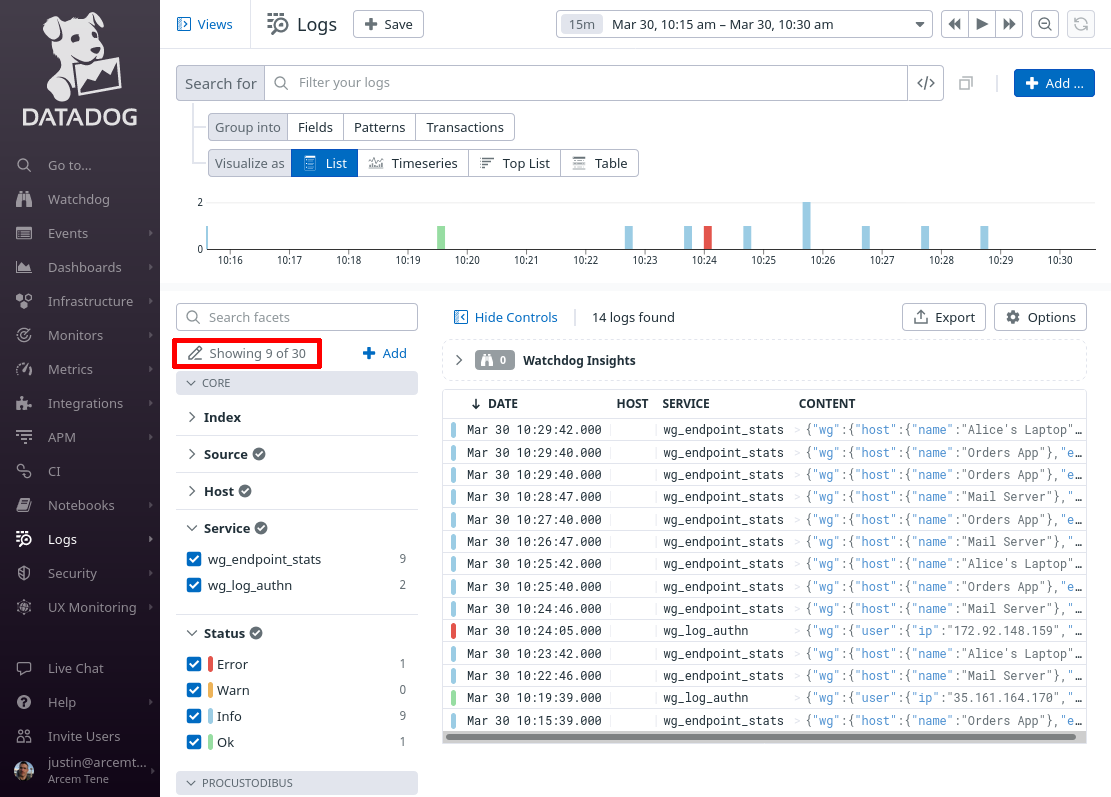Open Monitors in the sidebar
This screenshot has width=1111, height=797.
tap(75, 335)
